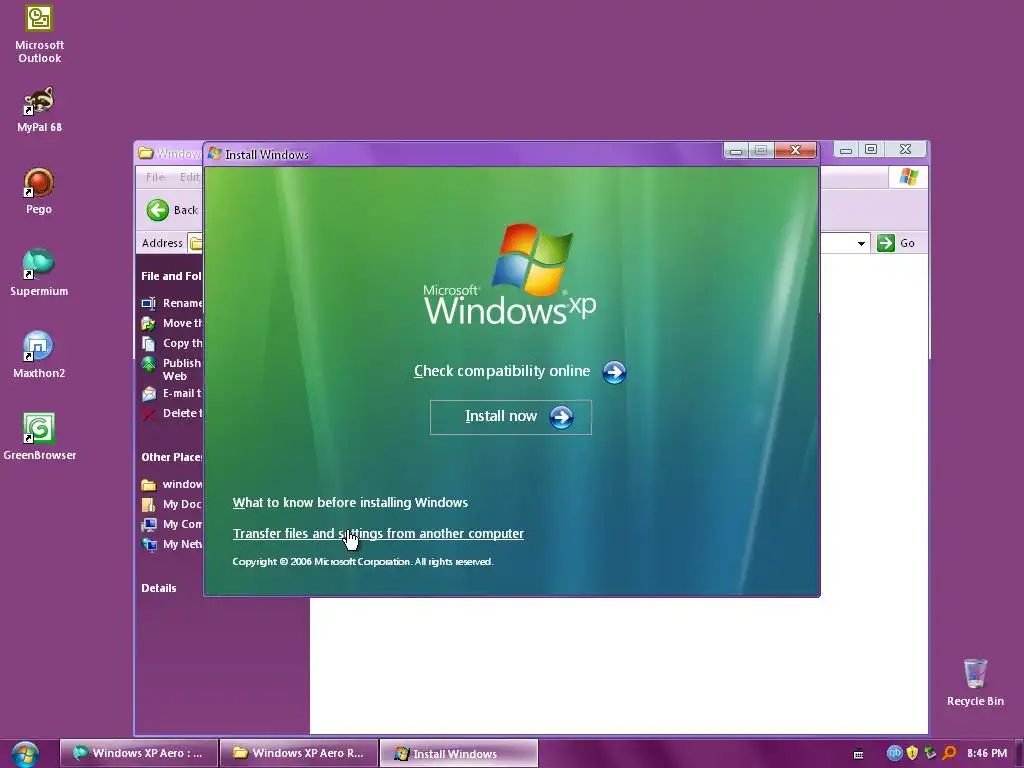This screenshot has width=1024, height=768.
Task: Maximize the Explorer window behind the dialog
Action: (871, 150)
